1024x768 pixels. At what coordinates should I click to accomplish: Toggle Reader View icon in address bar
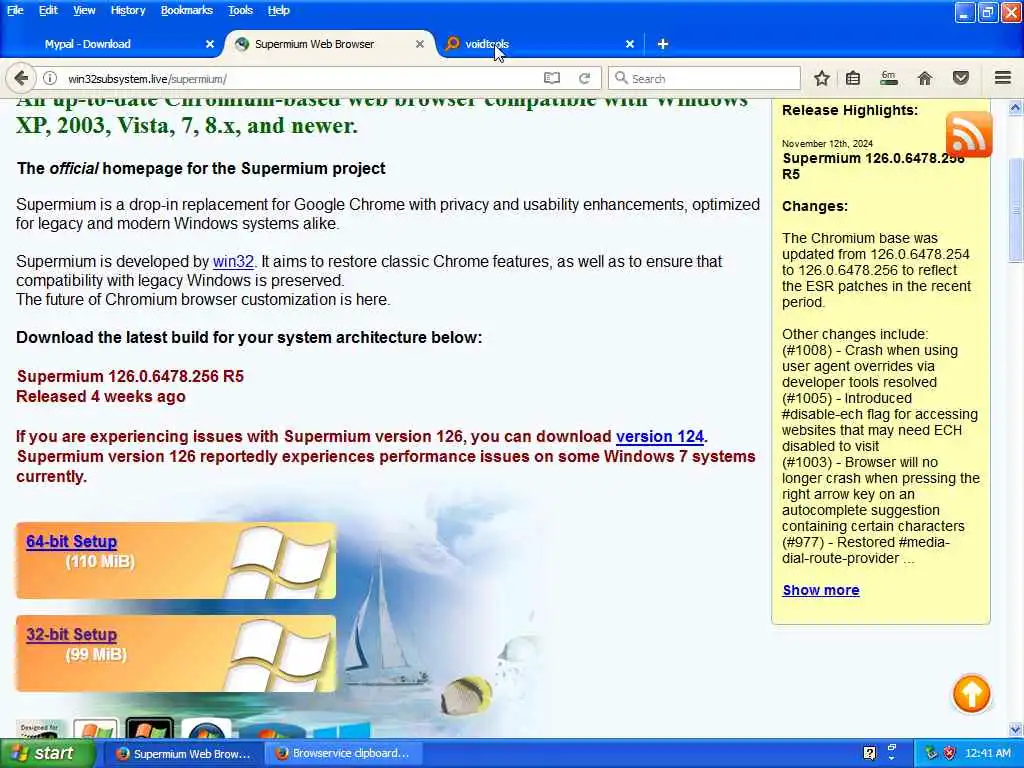[x=552, y=78]
